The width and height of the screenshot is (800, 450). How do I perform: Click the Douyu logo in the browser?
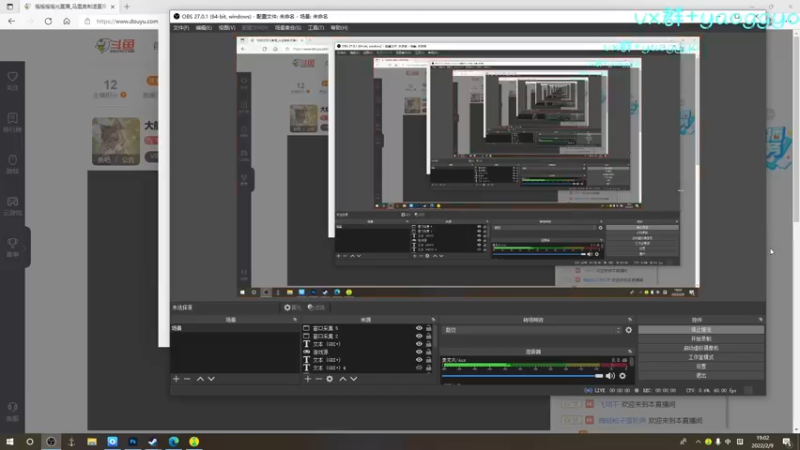click(x=115, y=46)
